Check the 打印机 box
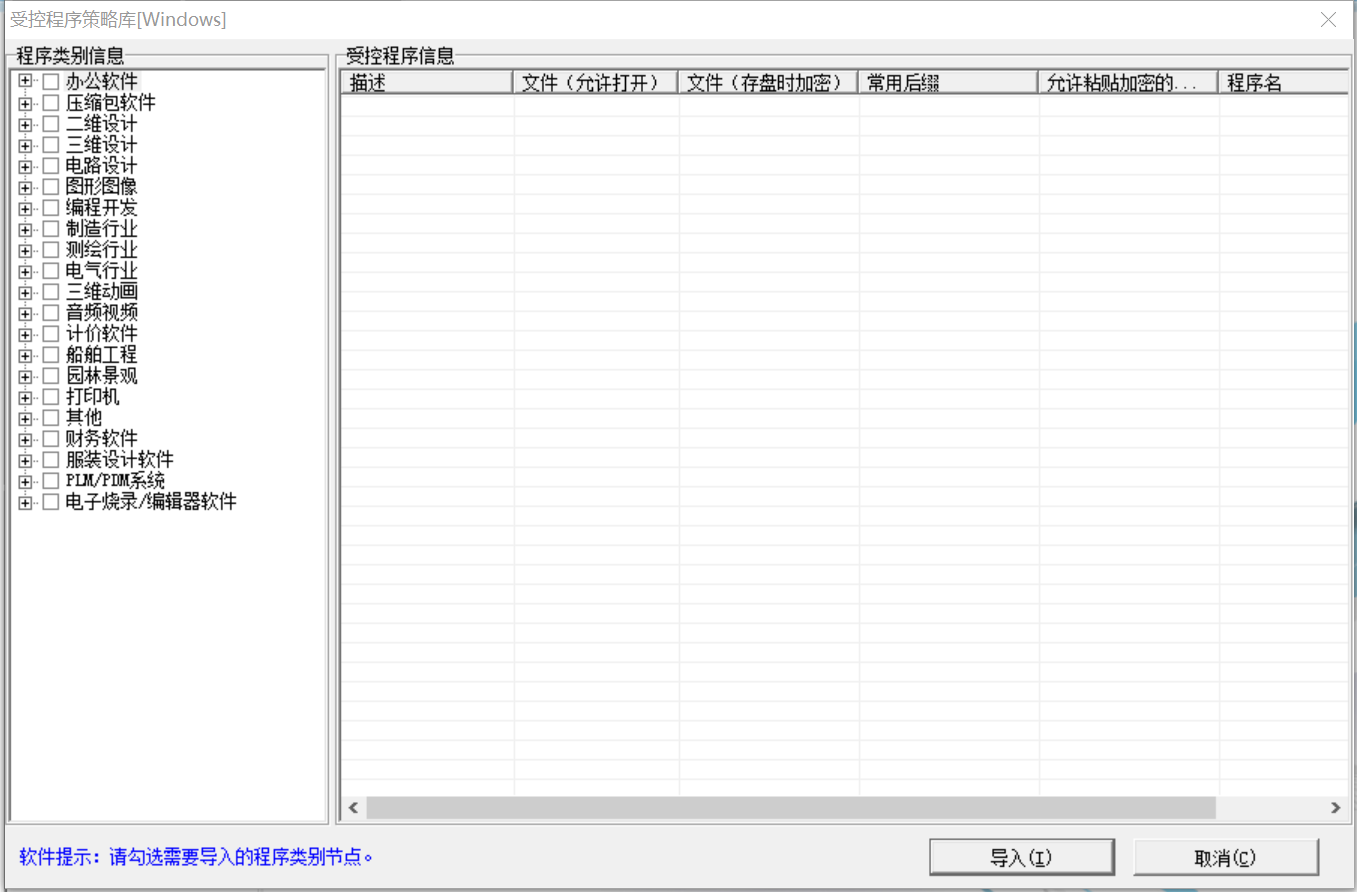Image resolution: width=1357 pixels, height=892 pixels. [51, 397]
